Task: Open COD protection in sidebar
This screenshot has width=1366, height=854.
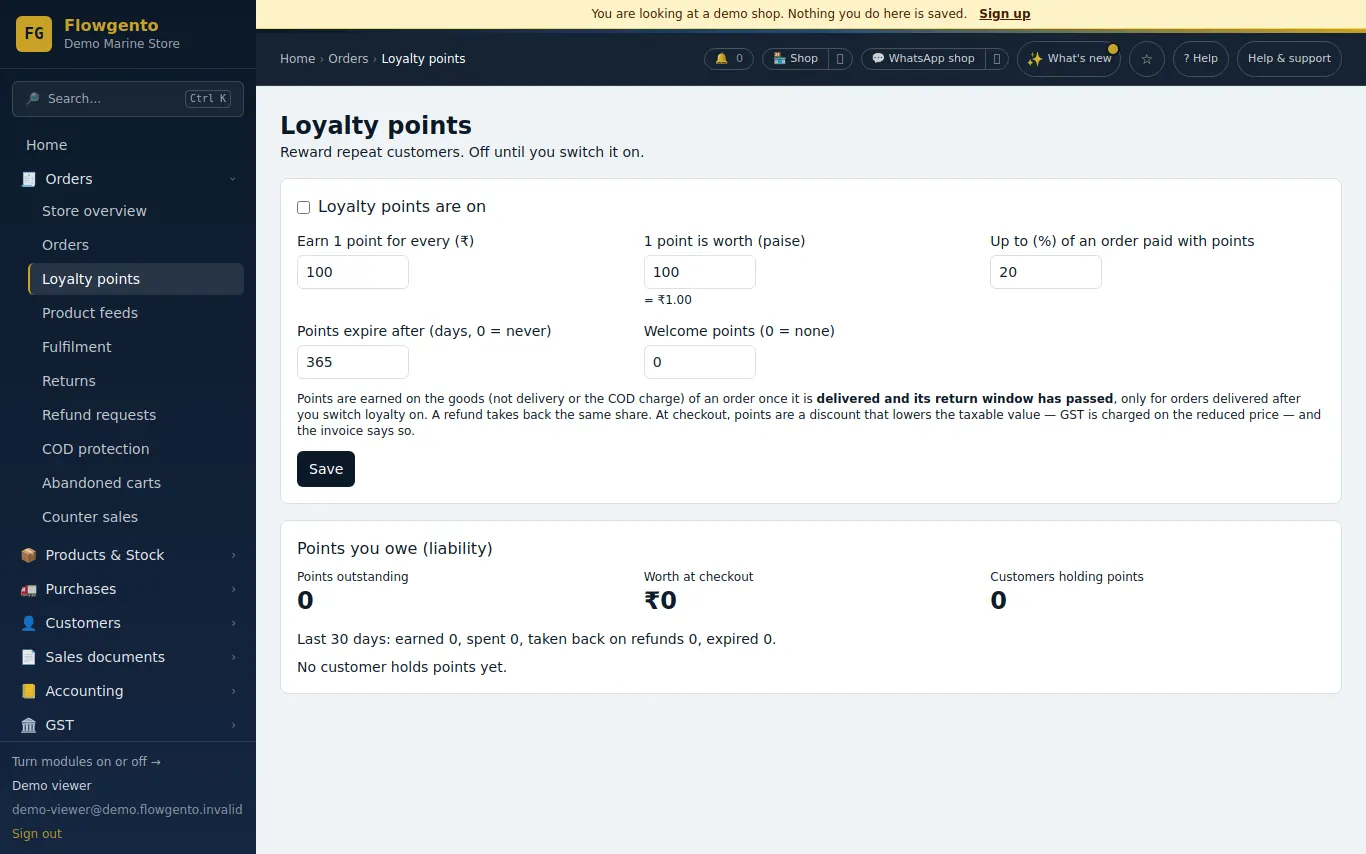Action: (x=136, y=449)
